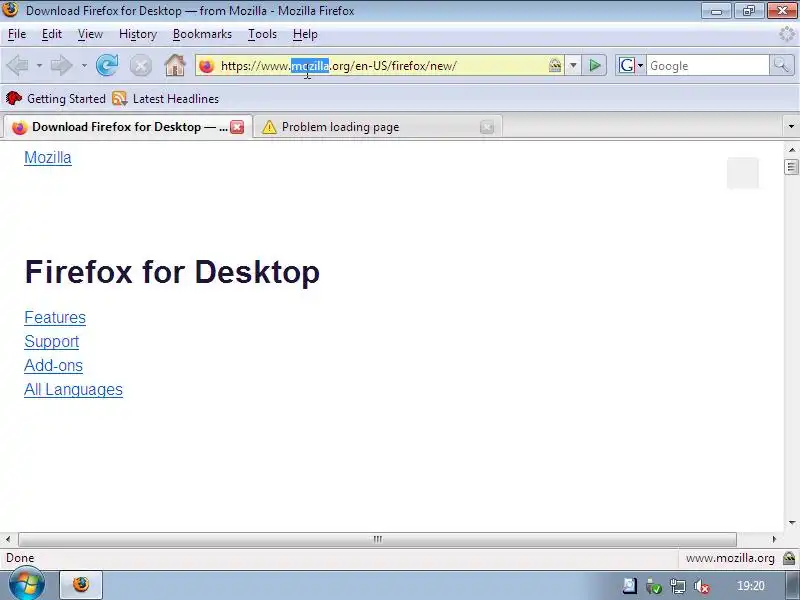This screenshot has width=800, height=600.
Task: Click the 19:20 taskbar clock
Action: [x=751, y=586]
